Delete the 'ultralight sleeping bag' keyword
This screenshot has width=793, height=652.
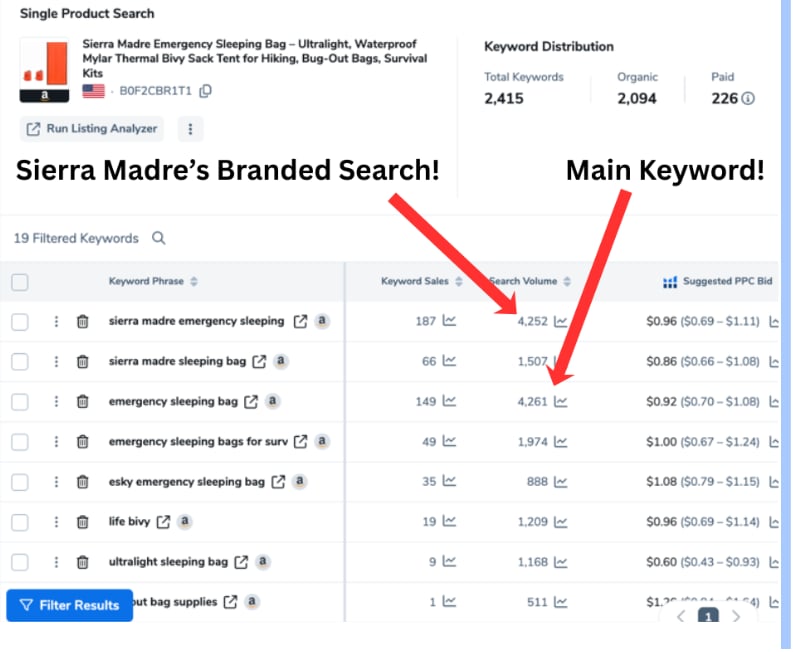click(x=83, y=562)
